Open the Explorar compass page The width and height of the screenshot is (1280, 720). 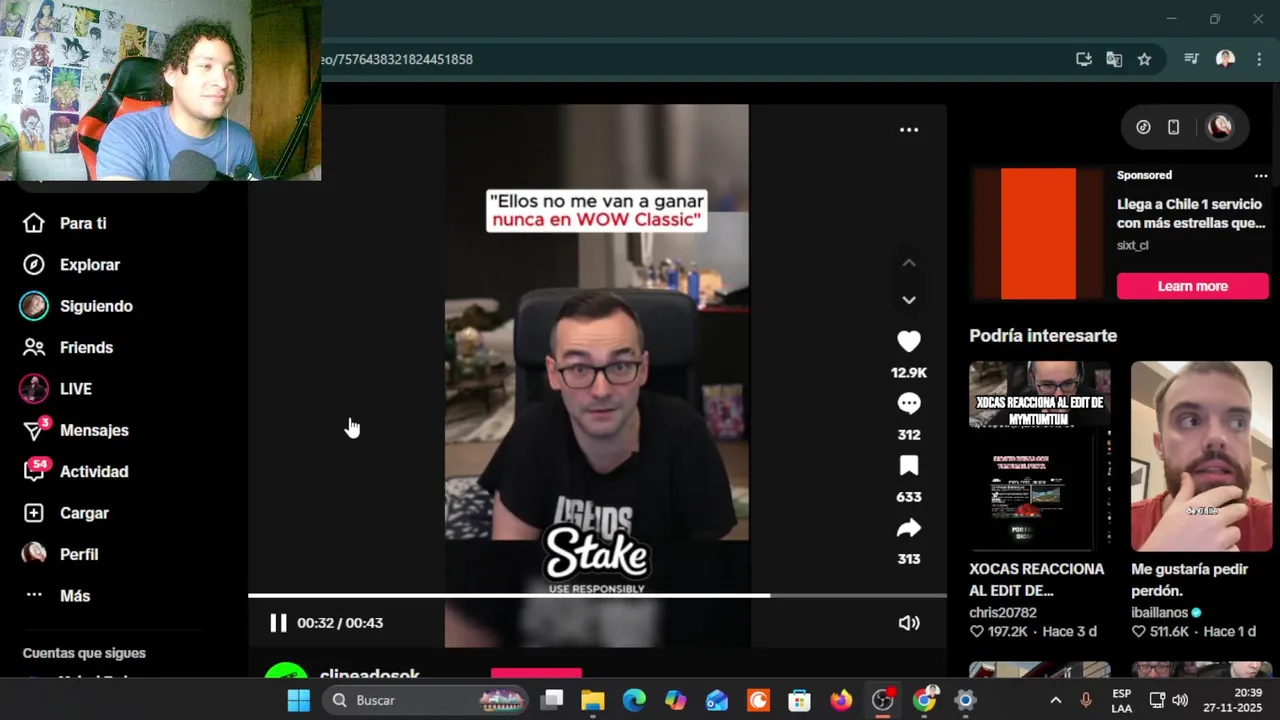pos(71,265)
